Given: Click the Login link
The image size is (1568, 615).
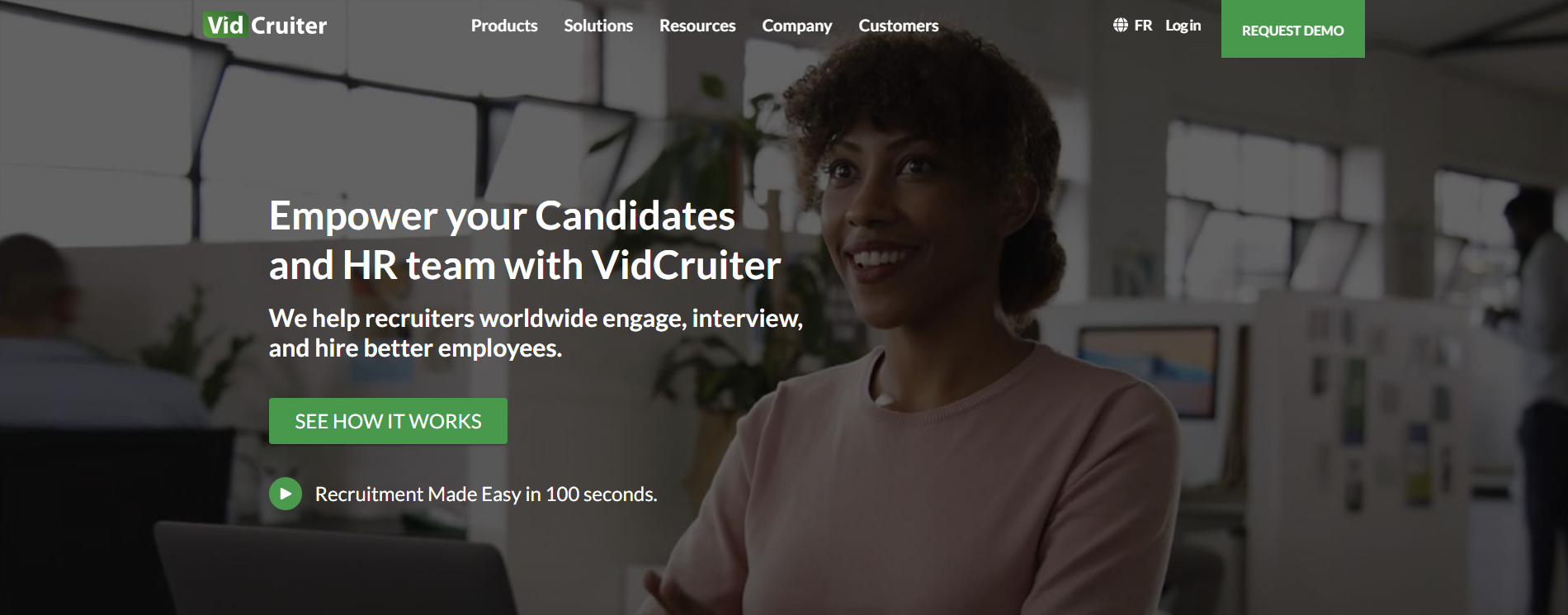Looking at the screenshot, I should coord(1183,26).
